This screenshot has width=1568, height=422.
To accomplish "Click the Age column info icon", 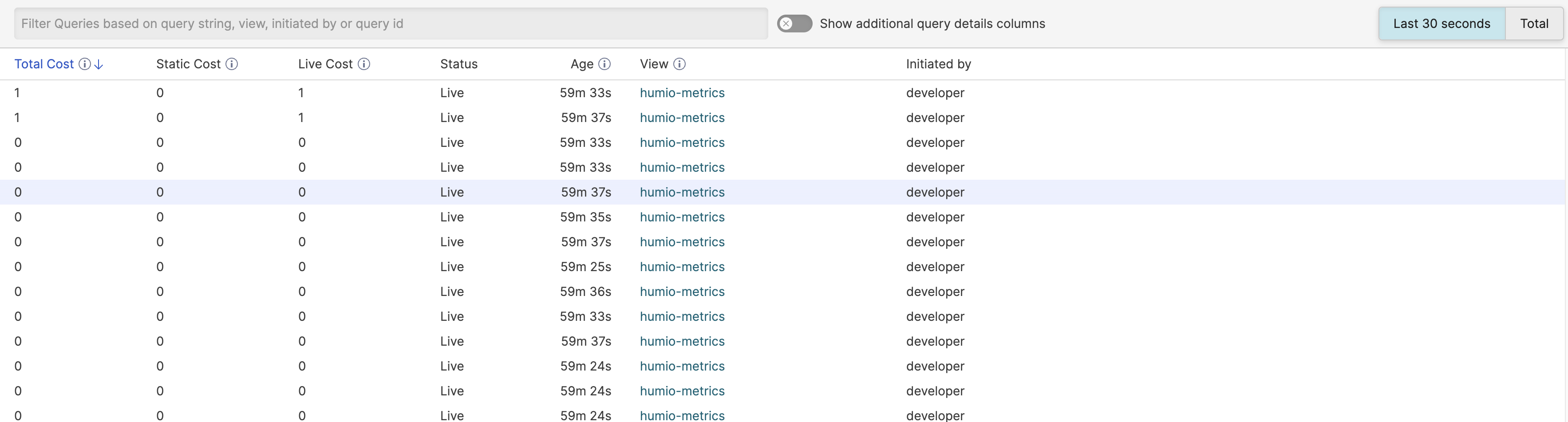I will point(604,64).
